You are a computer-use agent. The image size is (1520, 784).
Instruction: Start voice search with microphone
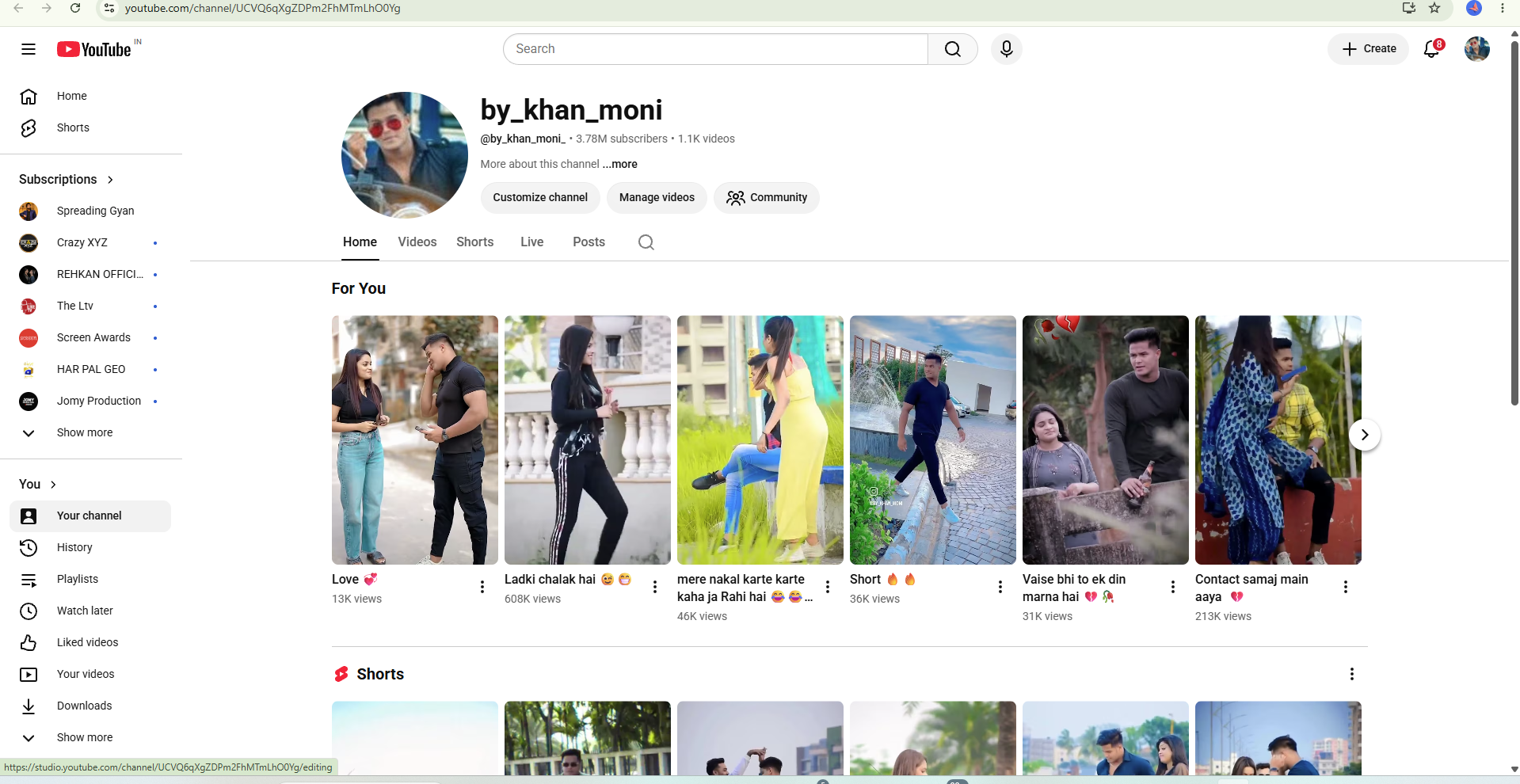click(1007, 49)
